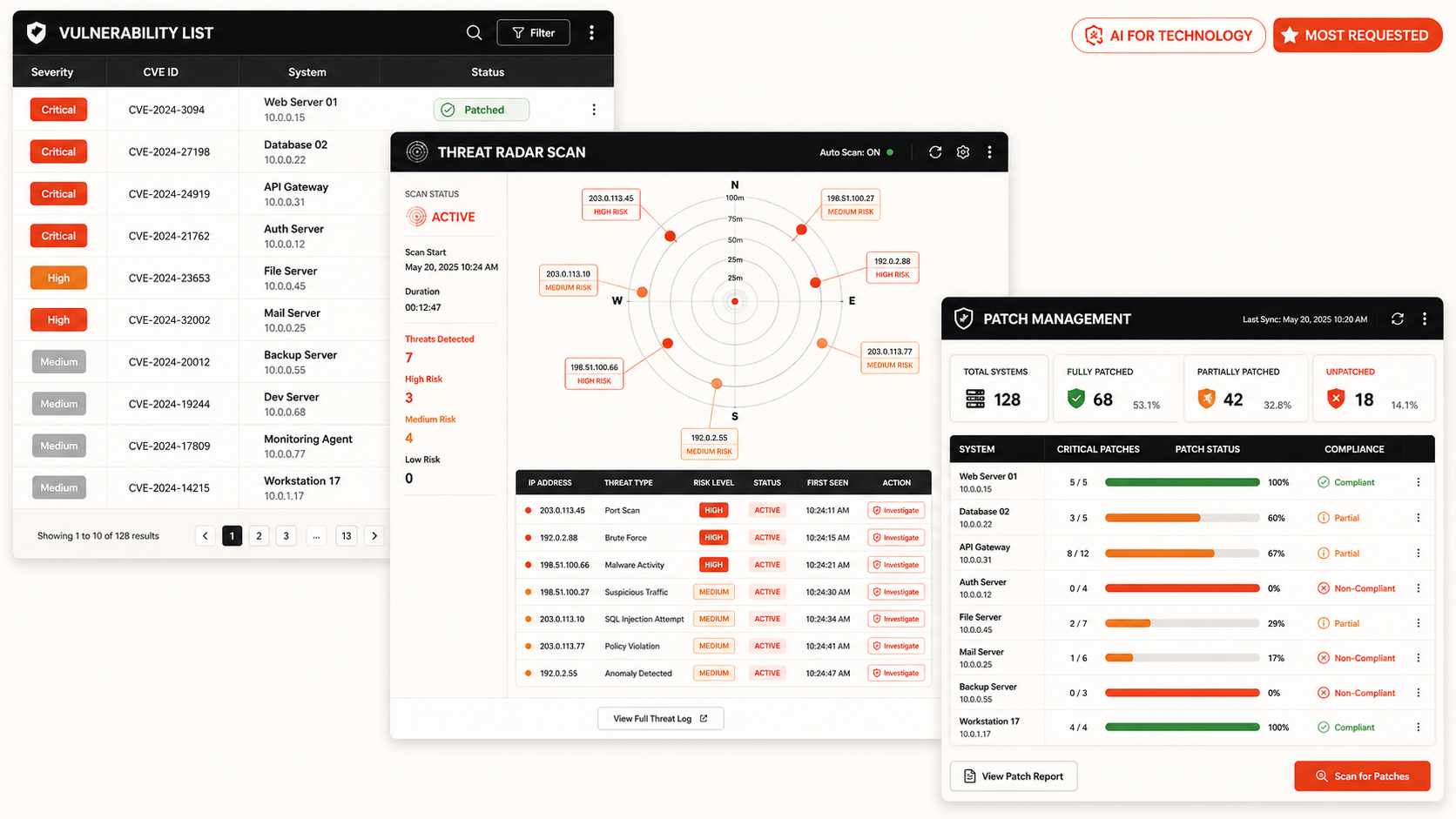The image size is (1456, 819).
Task: Open row menu for API Gateway patch row
Action: (x=1418, y=554)
